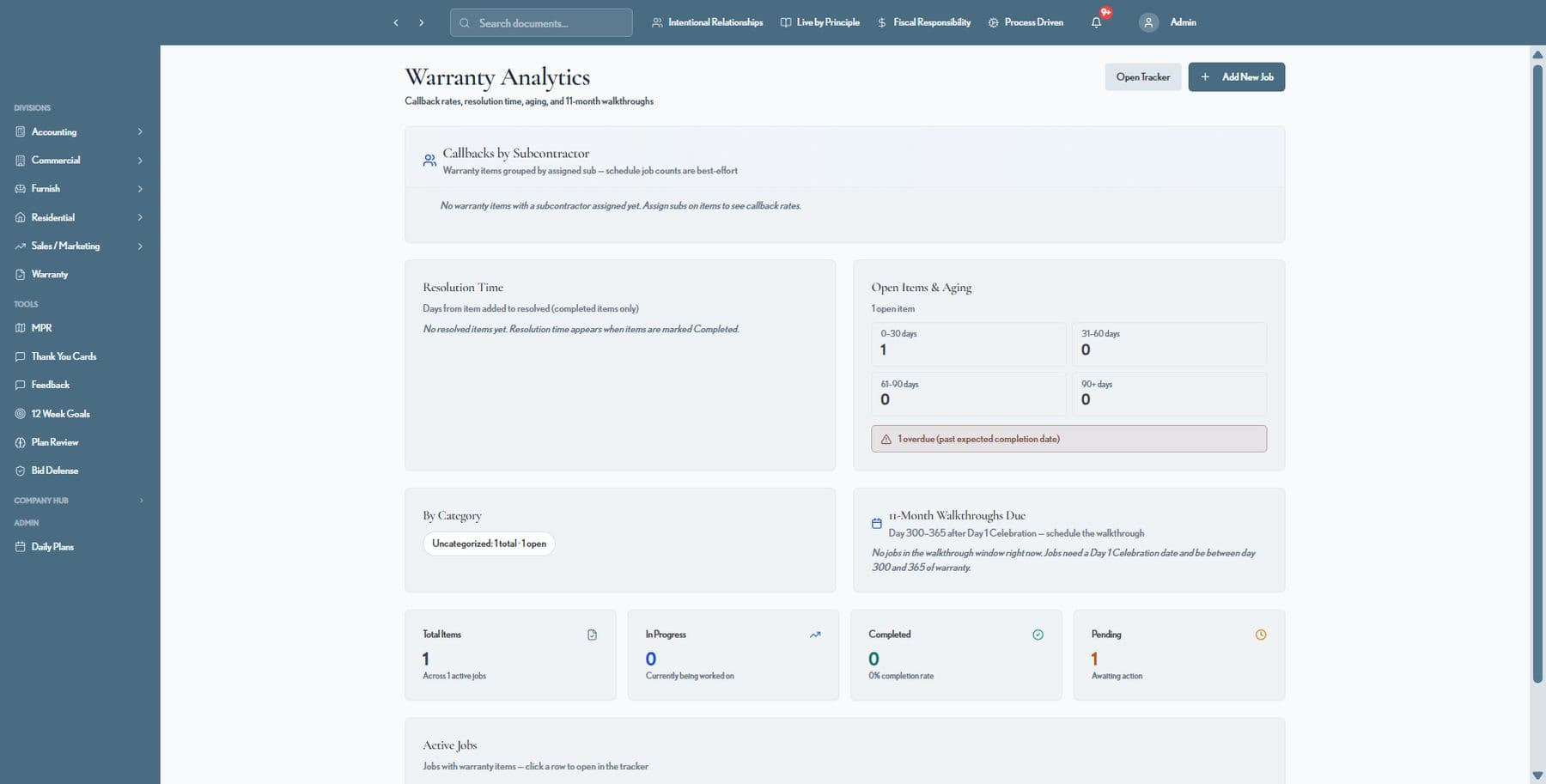Click the Bid Defense shield icon

click(21, 471)
